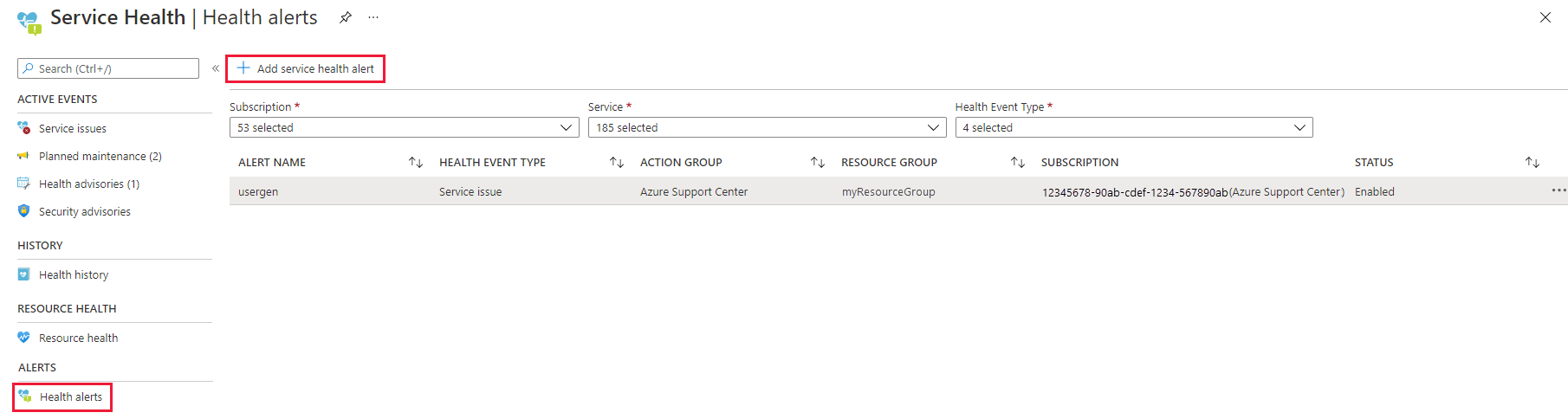Open the usergen alert row
The image size is (1568, 419).
coord(258,191)
